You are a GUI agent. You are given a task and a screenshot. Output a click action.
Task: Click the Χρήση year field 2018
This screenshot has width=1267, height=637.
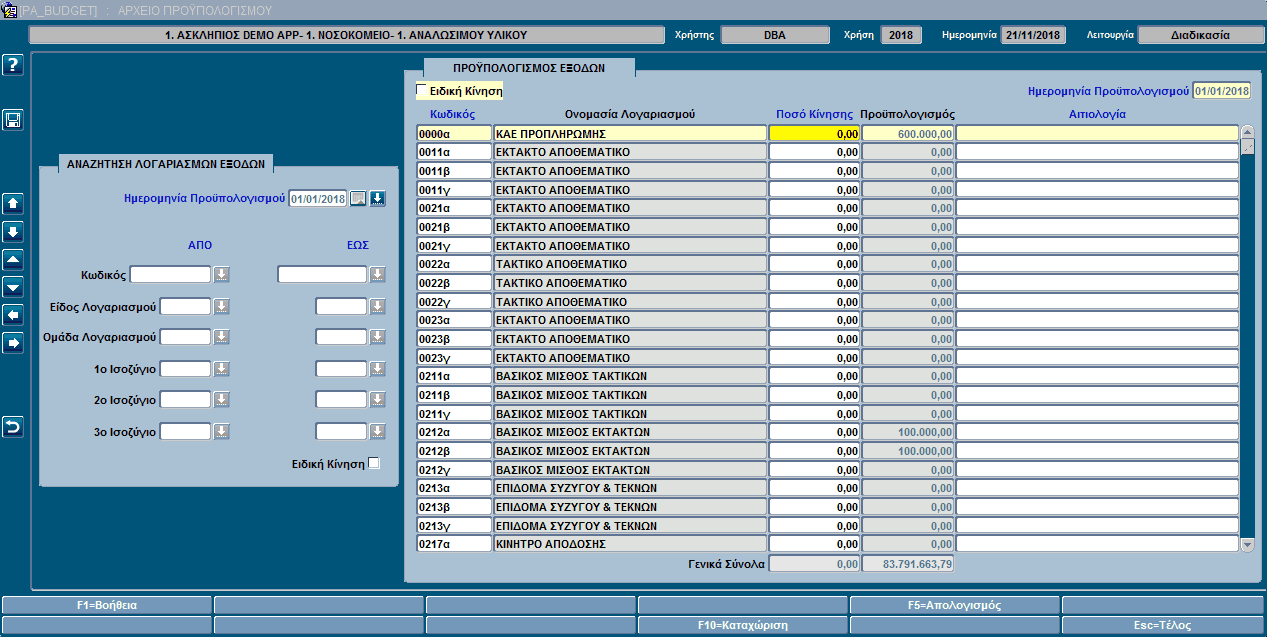point(901,35)
